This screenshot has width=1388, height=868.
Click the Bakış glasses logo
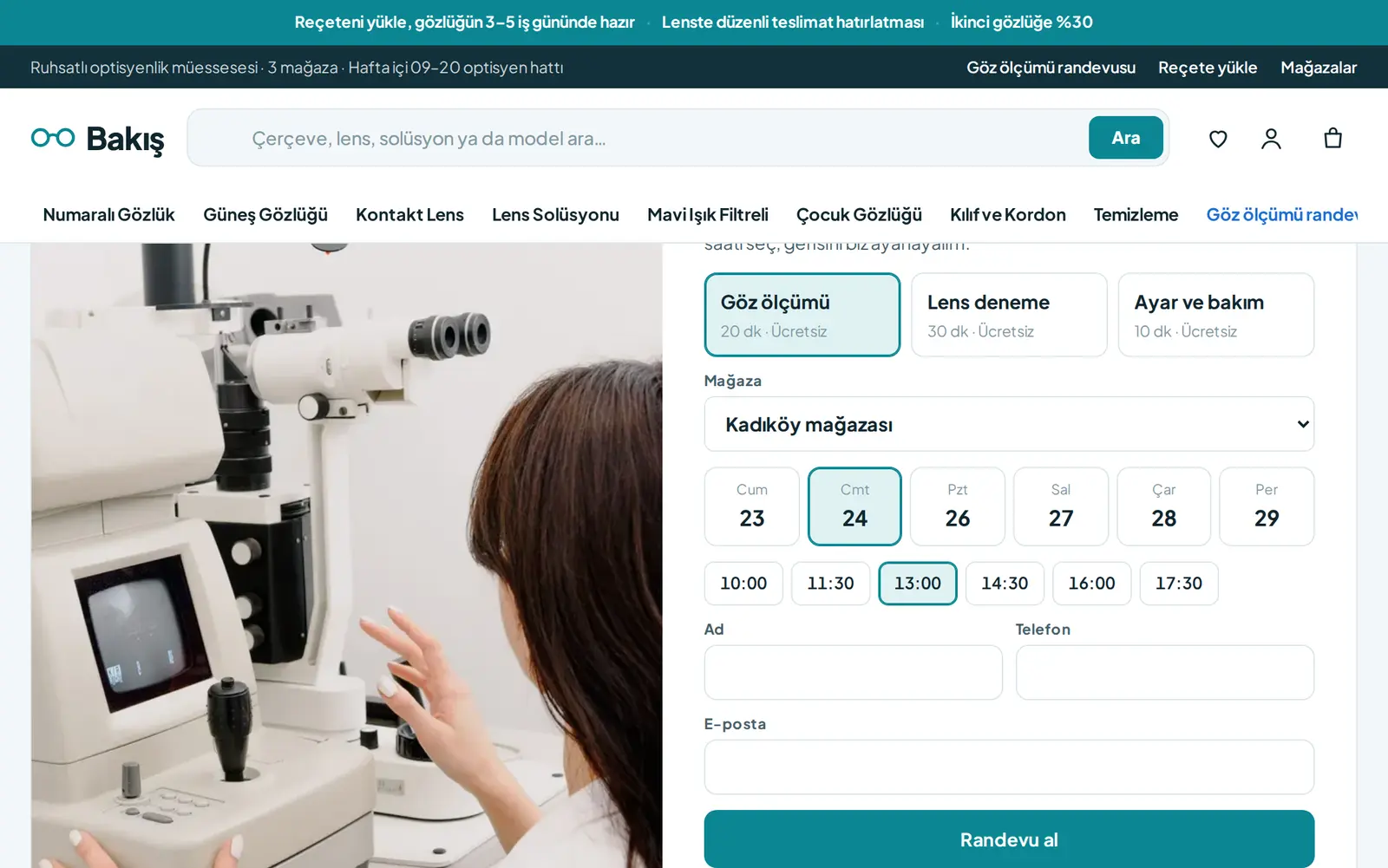(x=97, y=139)
